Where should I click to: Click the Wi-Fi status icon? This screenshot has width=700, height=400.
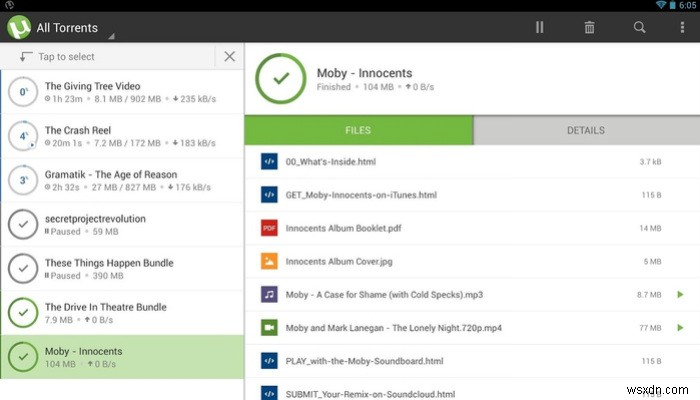pos(661,5)
